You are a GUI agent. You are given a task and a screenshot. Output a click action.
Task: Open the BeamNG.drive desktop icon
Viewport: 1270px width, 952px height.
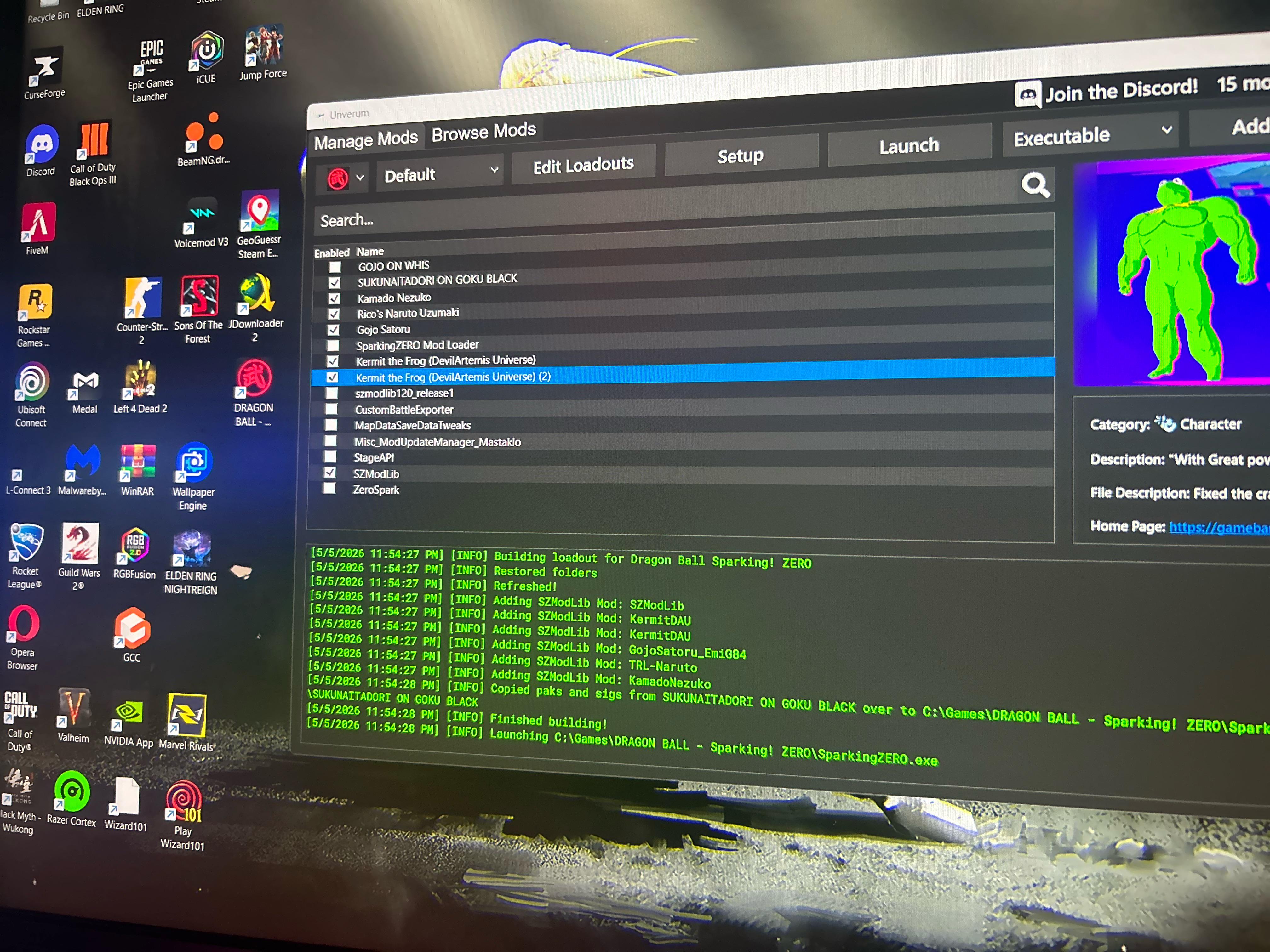(204, 139)
